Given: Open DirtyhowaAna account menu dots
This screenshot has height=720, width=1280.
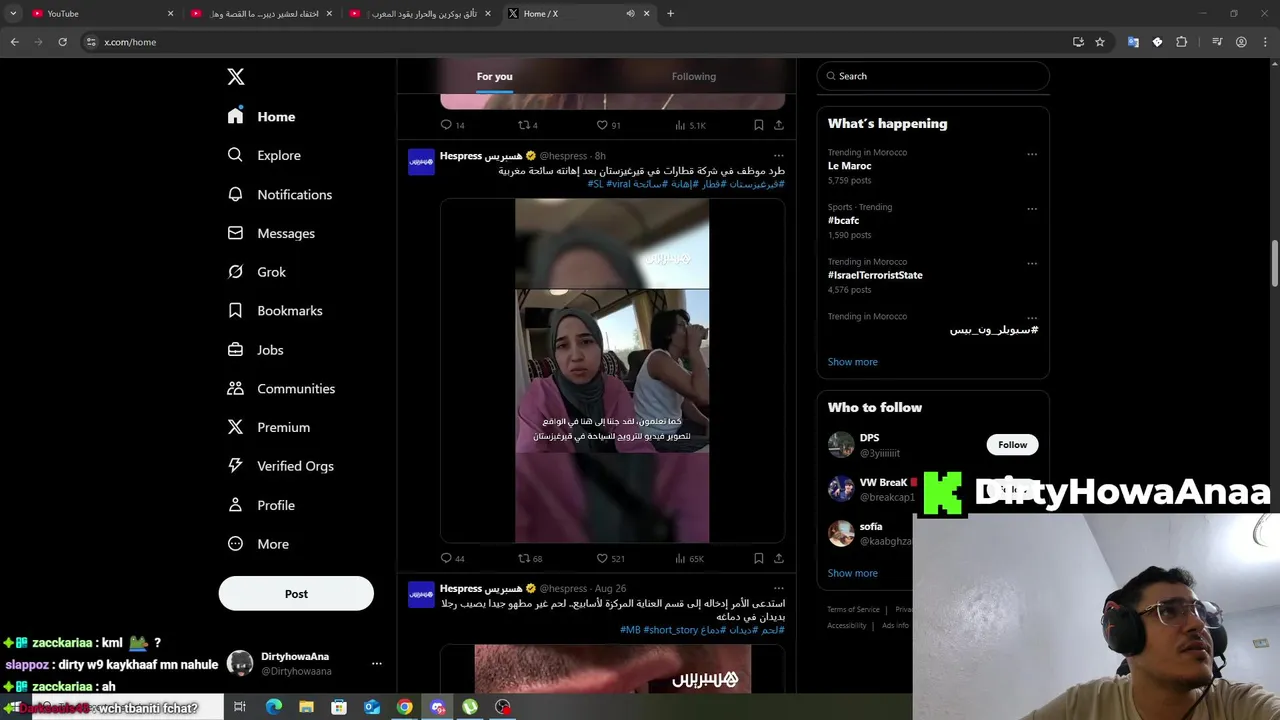Looking at the screenshot, I should click(376, 663).
